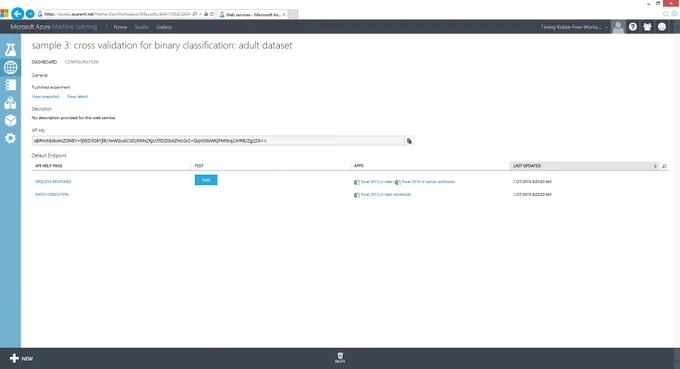Open the Web Services globe icon in sidebar

coord(10,67)
